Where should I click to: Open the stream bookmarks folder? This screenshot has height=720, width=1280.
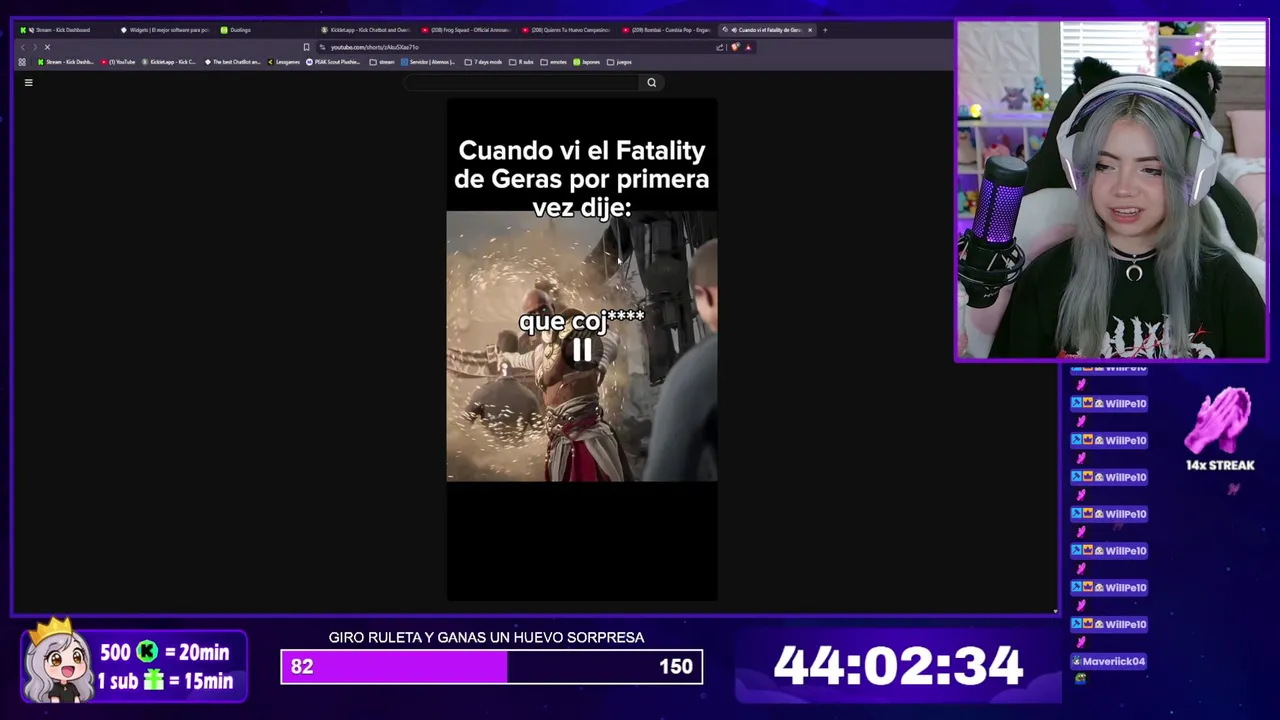click(x=382, y=62)
